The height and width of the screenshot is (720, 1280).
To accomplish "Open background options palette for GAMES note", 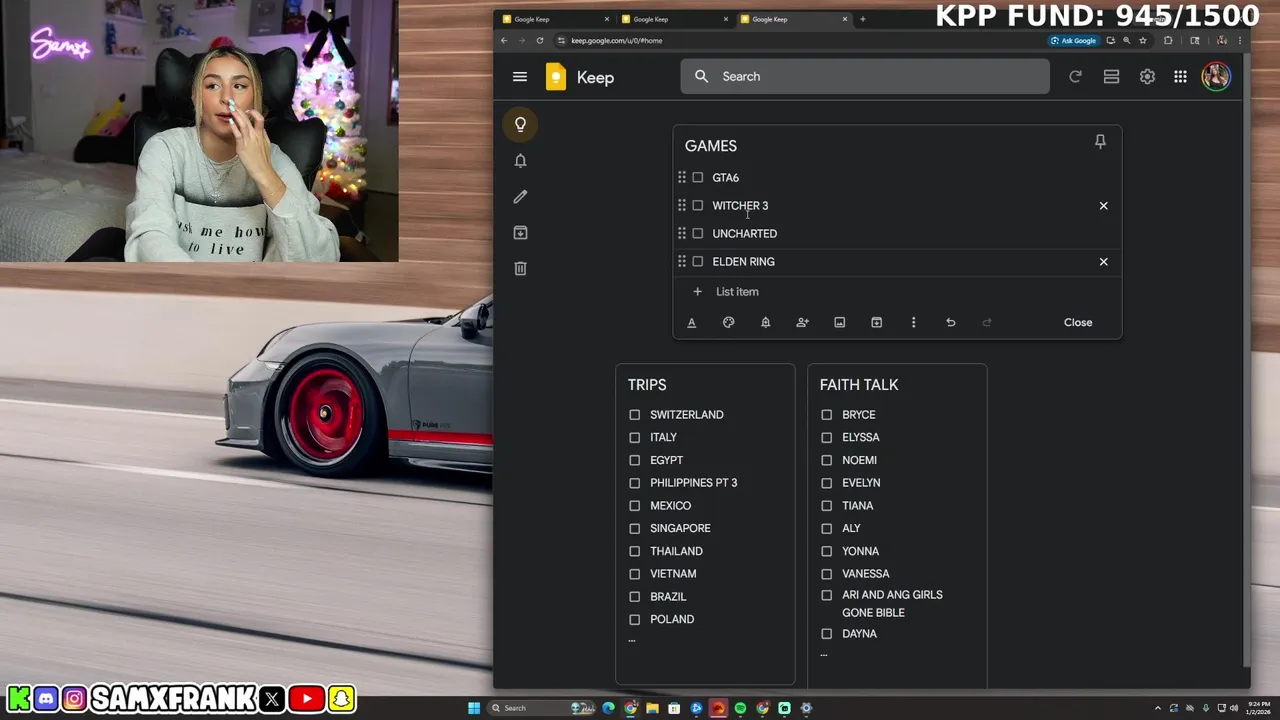I will [728, 322].
